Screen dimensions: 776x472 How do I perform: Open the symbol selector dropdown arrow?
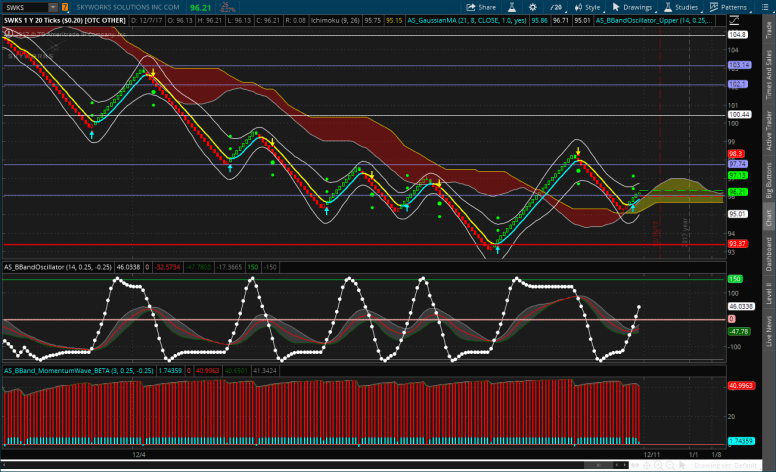[x=53, y=6]
